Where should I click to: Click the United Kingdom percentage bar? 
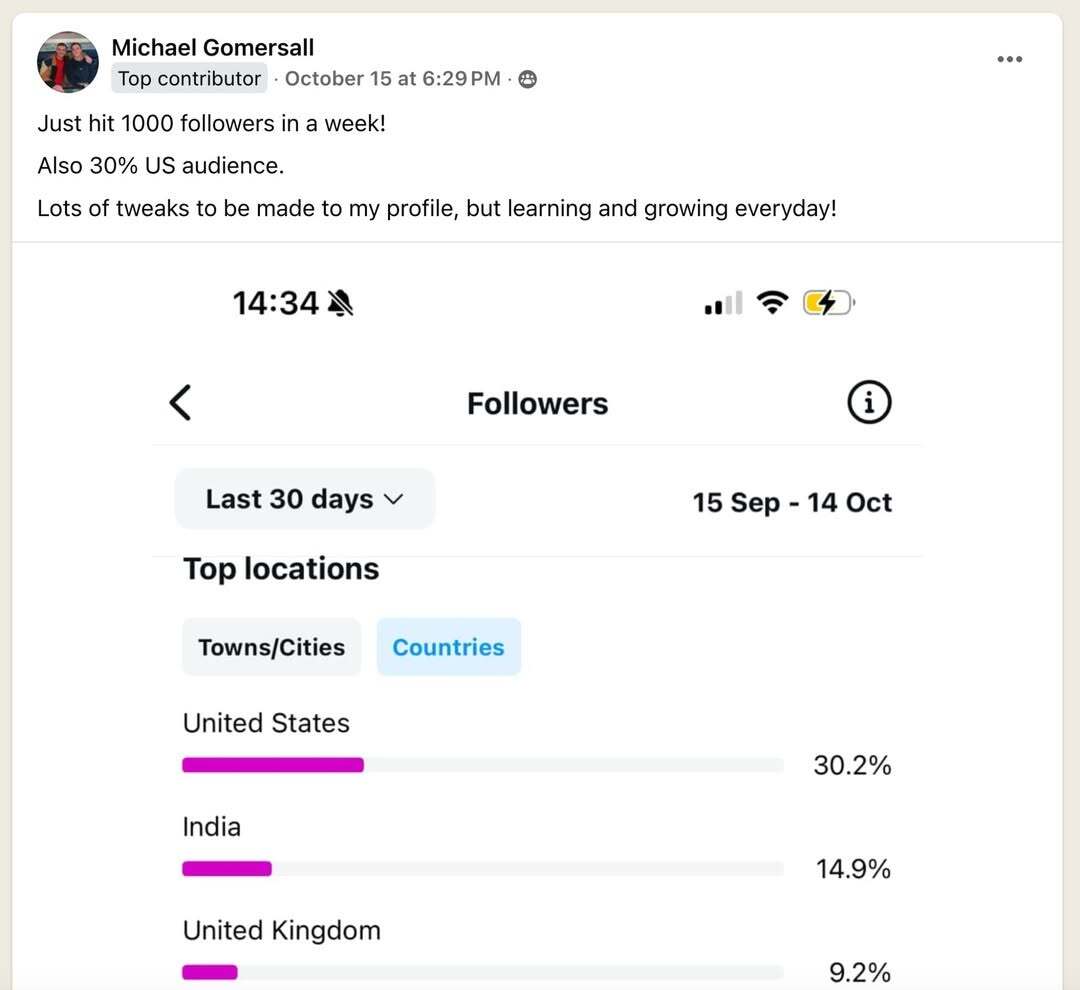pyautogui.click(x=483, y=972)
